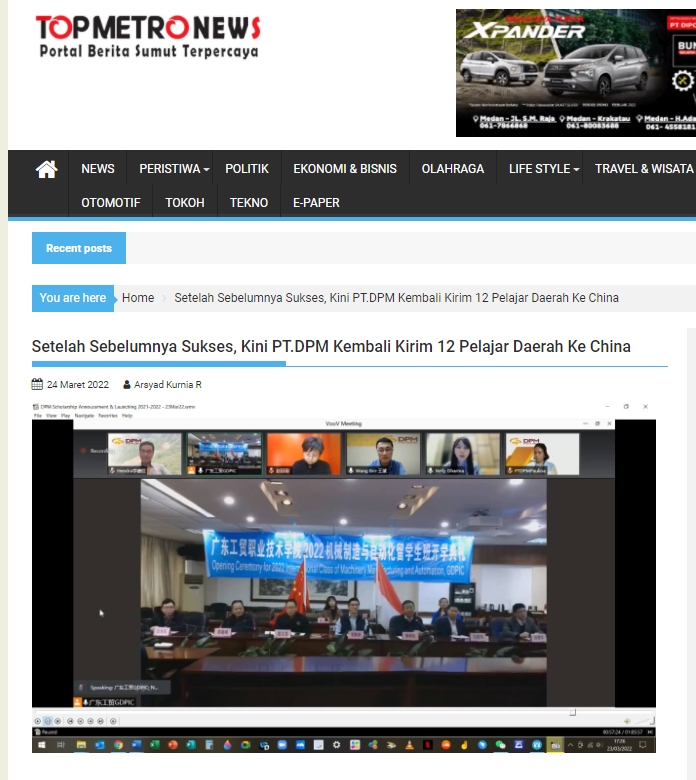Screen dimensions: 696x780
Task: Open the Tokoh menu item
Action: click(185, 202)
